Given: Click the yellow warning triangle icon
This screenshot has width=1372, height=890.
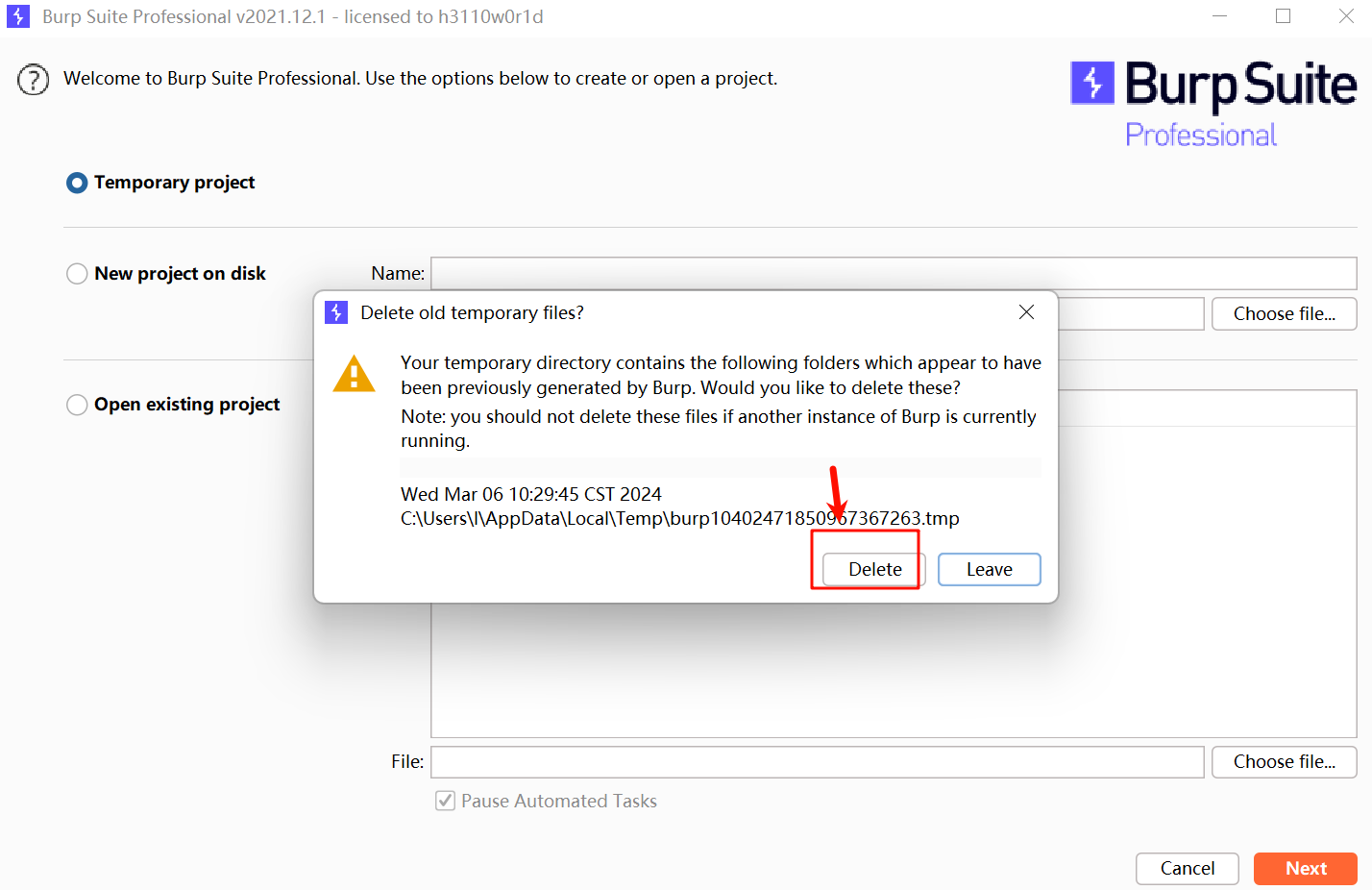Looking at the screenshot, I should 354,374.
